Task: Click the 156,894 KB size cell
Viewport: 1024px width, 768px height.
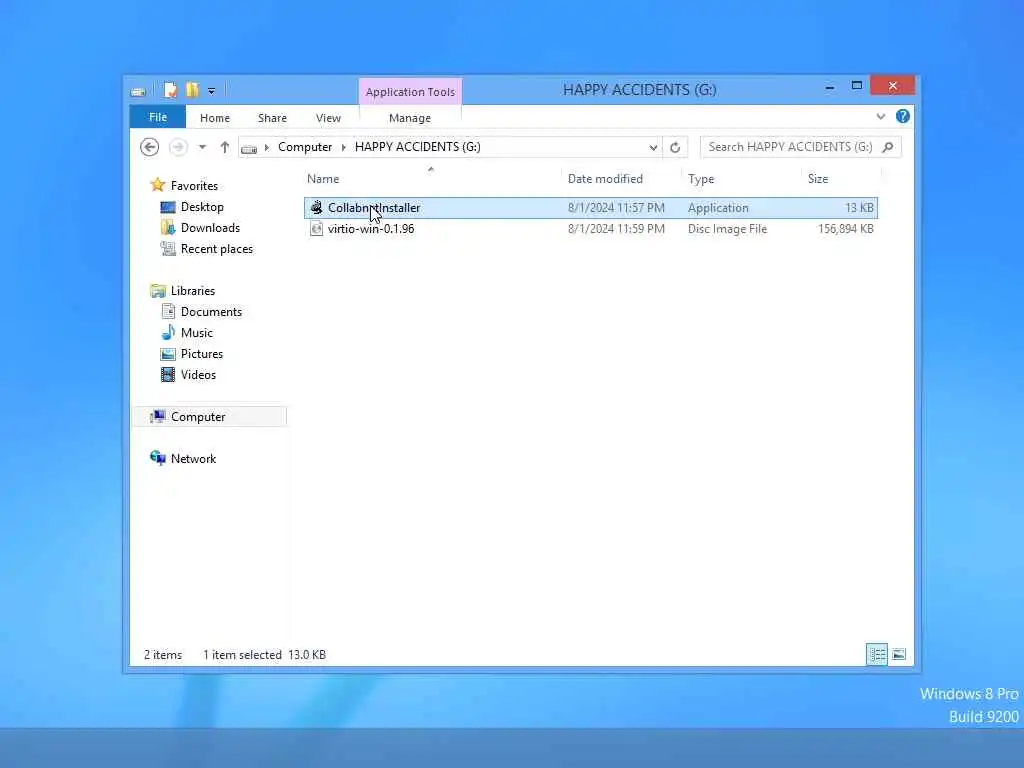Action: coord(845,229)
